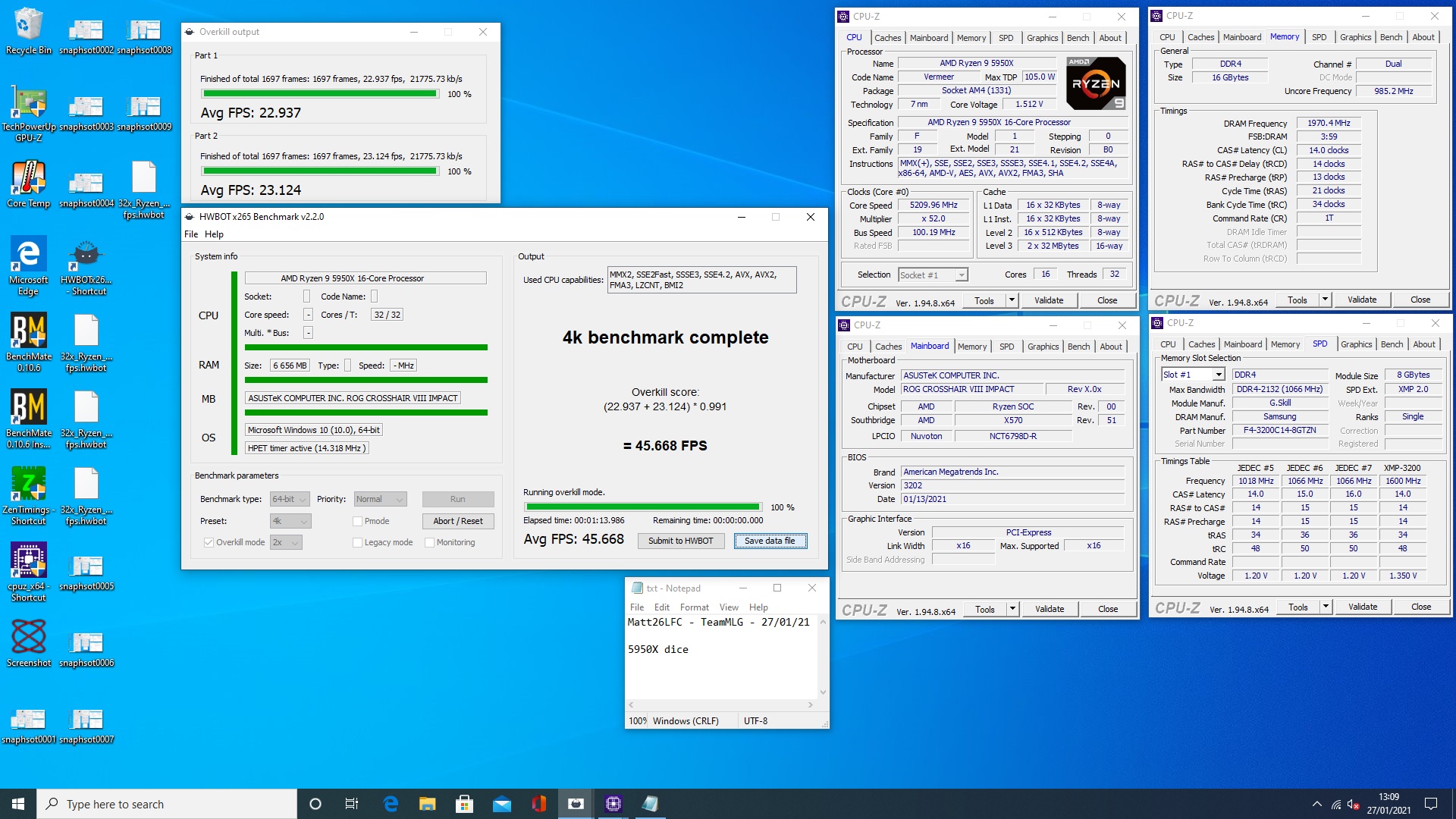Viewport: 1456px width, 819px height.
Task: Click the F4-3200C14-8GTZN part number
Action: pyautogui.click(x=1279, y=430)
